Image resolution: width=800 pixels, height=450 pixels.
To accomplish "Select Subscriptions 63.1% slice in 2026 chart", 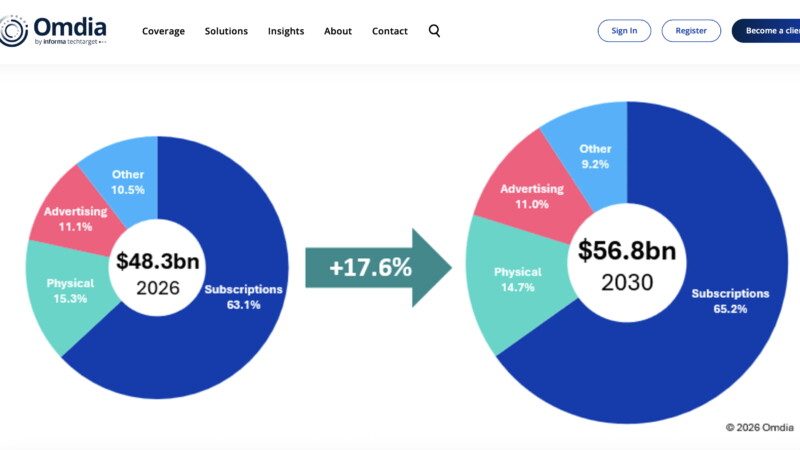I will click(x=243, y=296).
